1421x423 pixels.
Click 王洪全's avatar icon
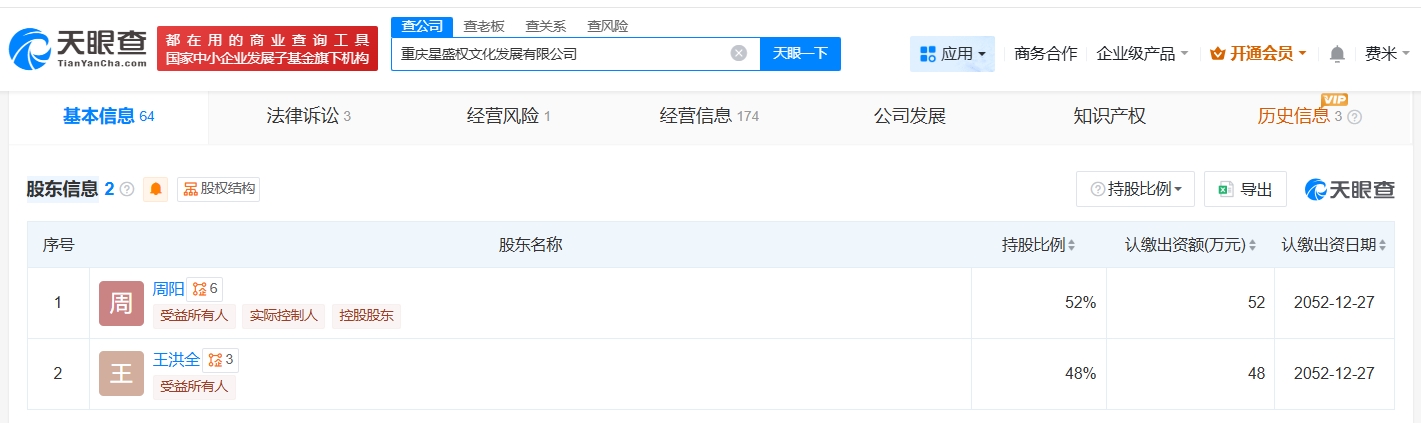(121, 374)
